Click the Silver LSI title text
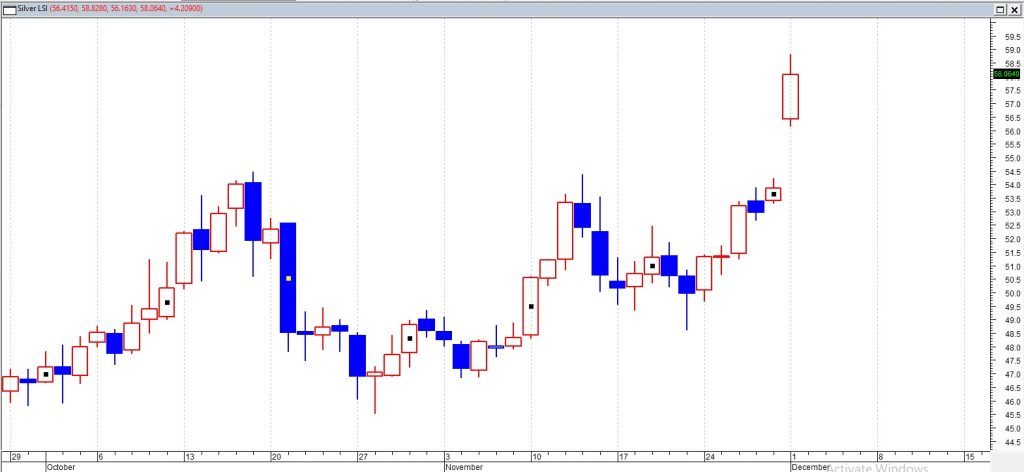 (x=35, y=8)
